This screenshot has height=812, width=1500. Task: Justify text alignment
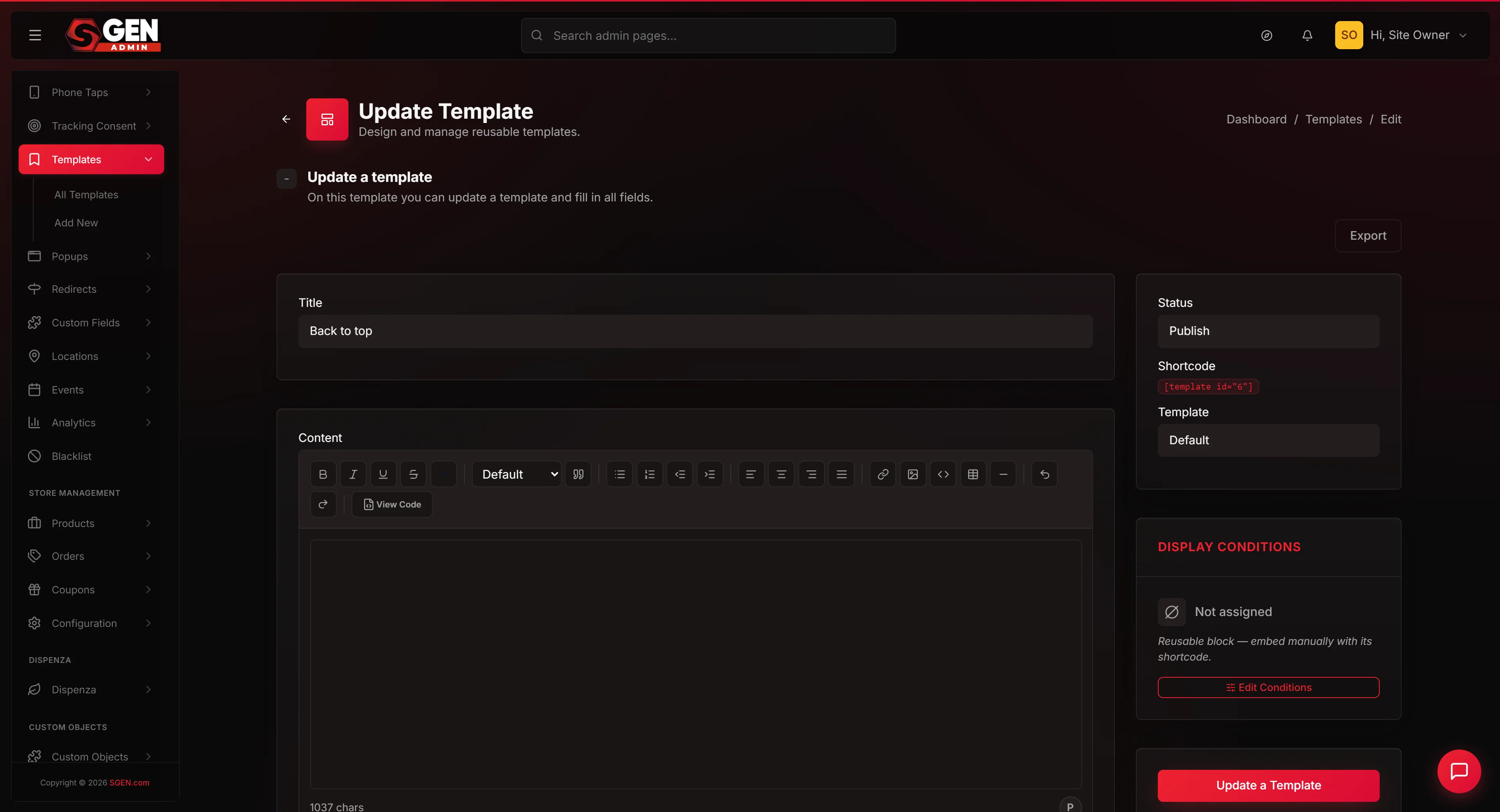pos(841,474)
